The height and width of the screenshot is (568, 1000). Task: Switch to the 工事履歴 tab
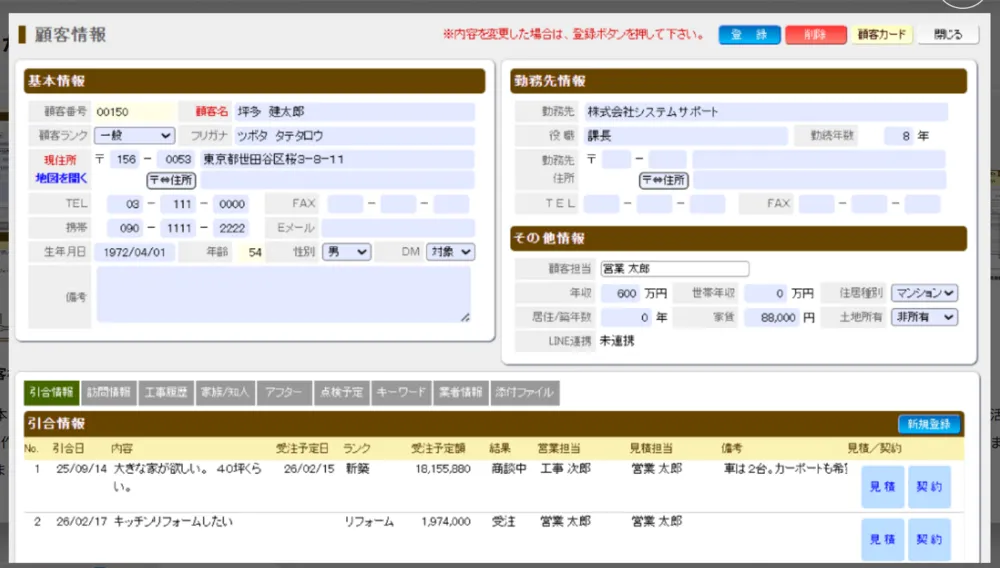[x=166, y=393]
